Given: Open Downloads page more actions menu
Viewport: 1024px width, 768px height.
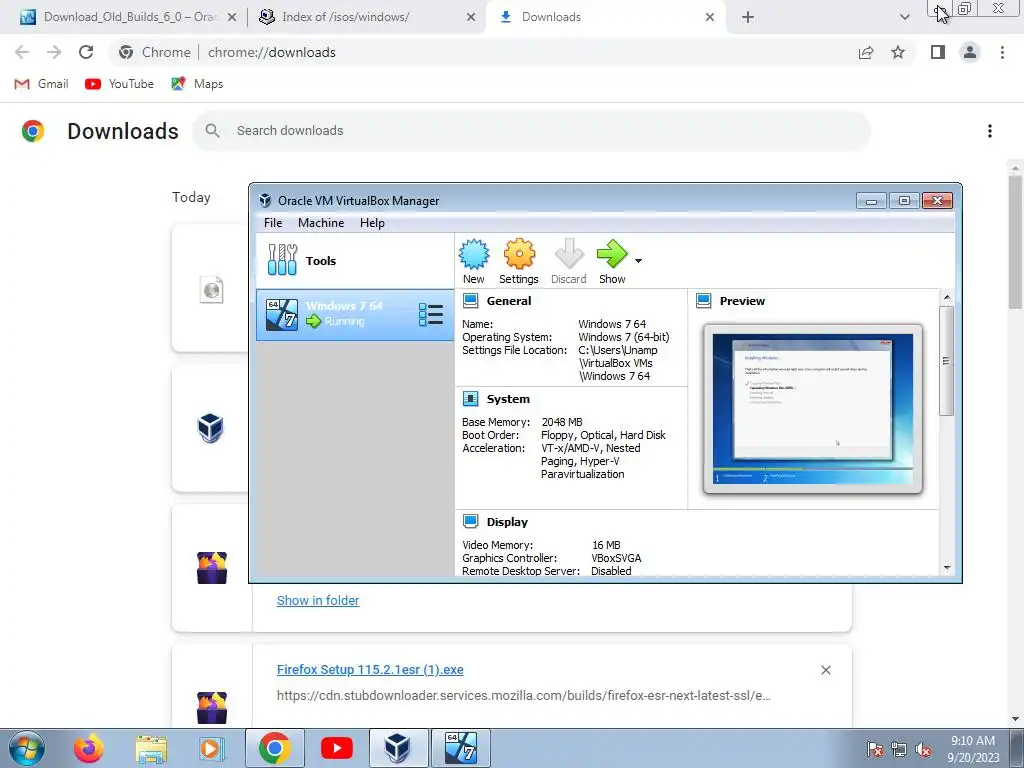Looking at the screenshot, I should point(990,131).
